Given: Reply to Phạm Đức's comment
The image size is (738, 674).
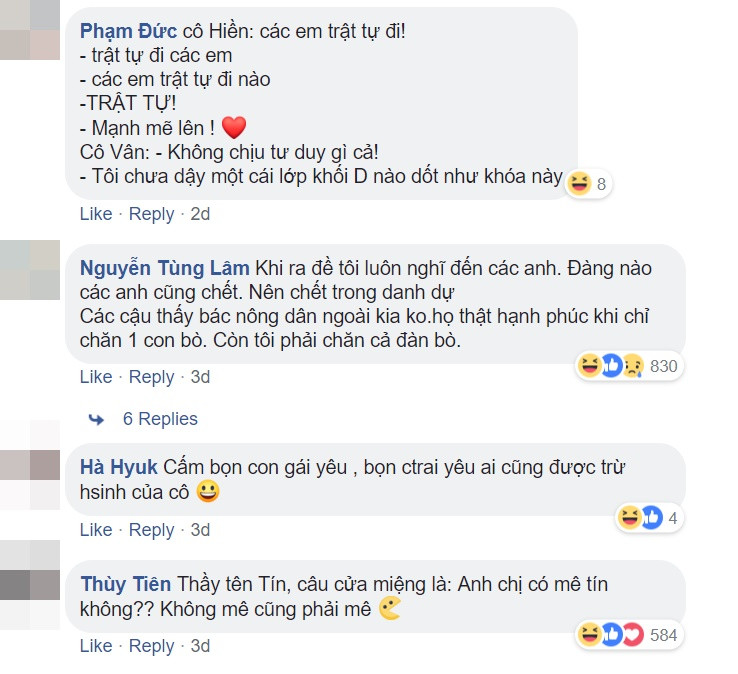Looking at the screenshot, I should click(x=151, y=214).
